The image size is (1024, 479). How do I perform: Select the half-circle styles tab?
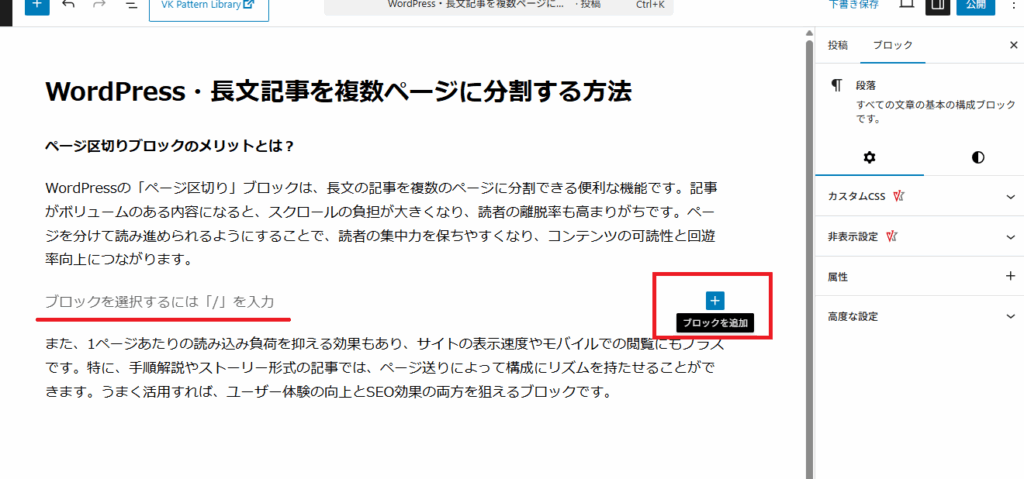coord(978,157)
